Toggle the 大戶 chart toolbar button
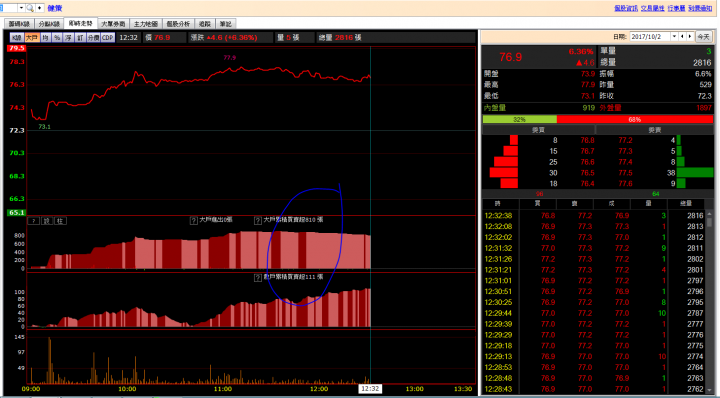This screenshot has width=720, height=398. (32, 38)
